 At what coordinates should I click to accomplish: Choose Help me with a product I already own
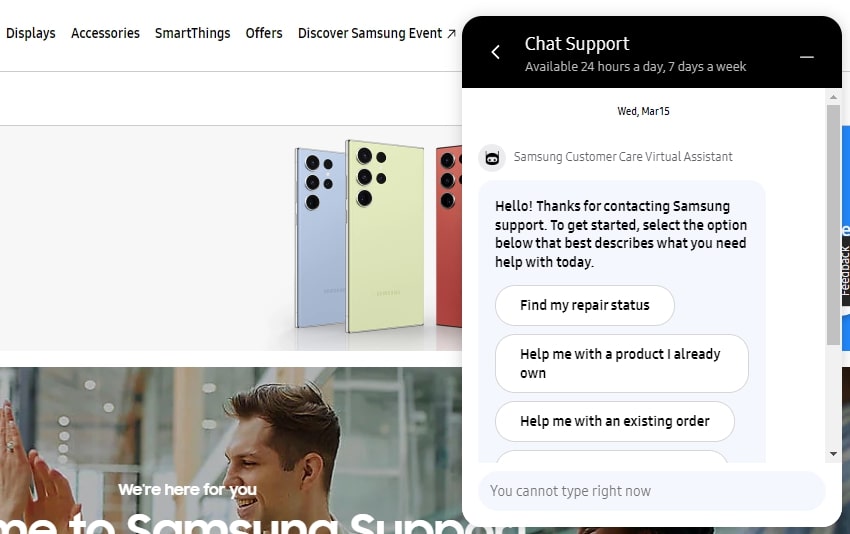point(621,364)
